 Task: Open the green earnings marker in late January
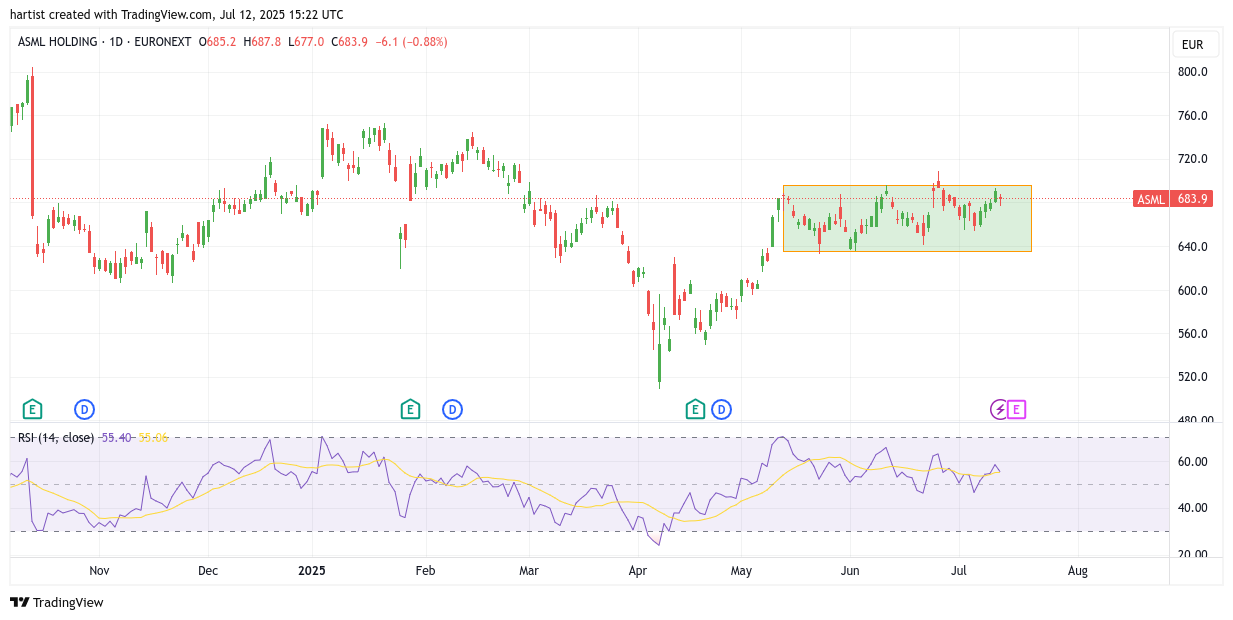click(x=410, y=409)
